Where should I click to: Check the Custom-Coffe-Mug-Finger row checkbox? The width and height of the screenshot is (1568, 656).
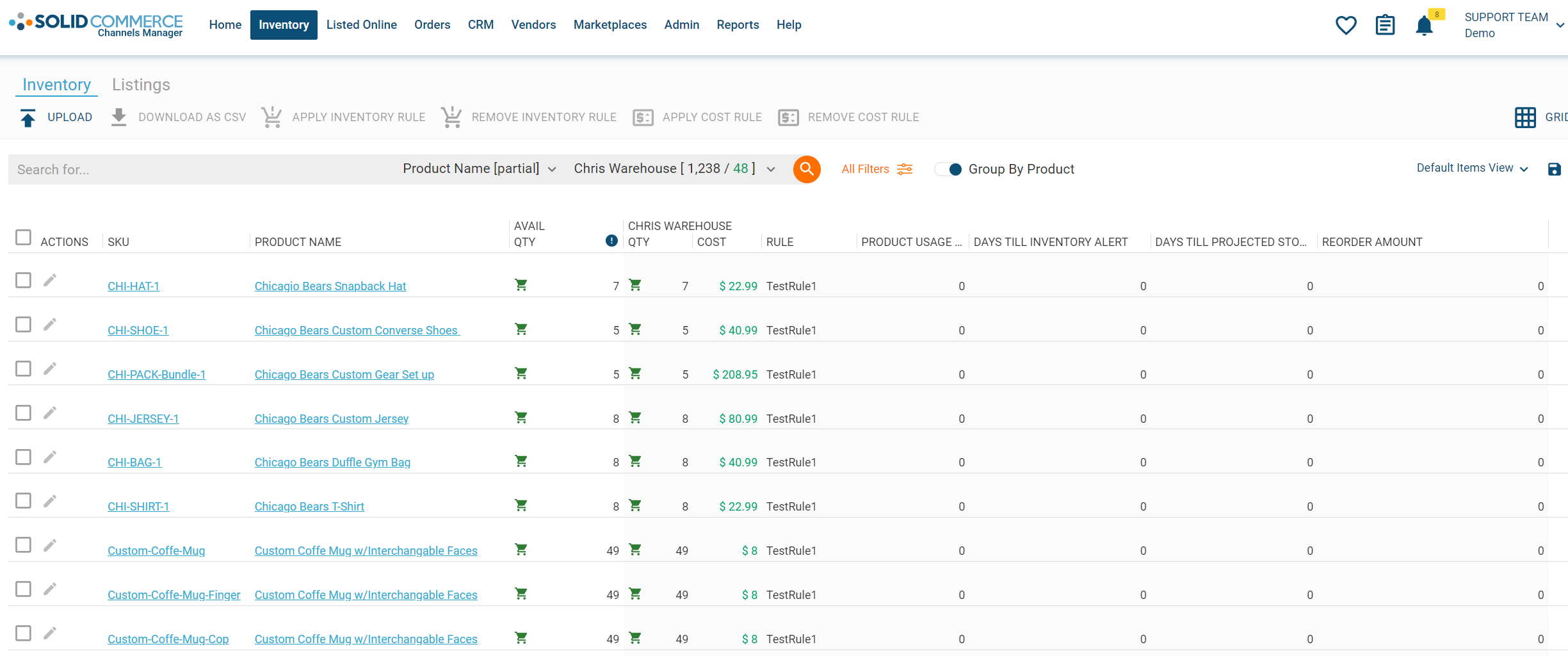coord(23,589)
